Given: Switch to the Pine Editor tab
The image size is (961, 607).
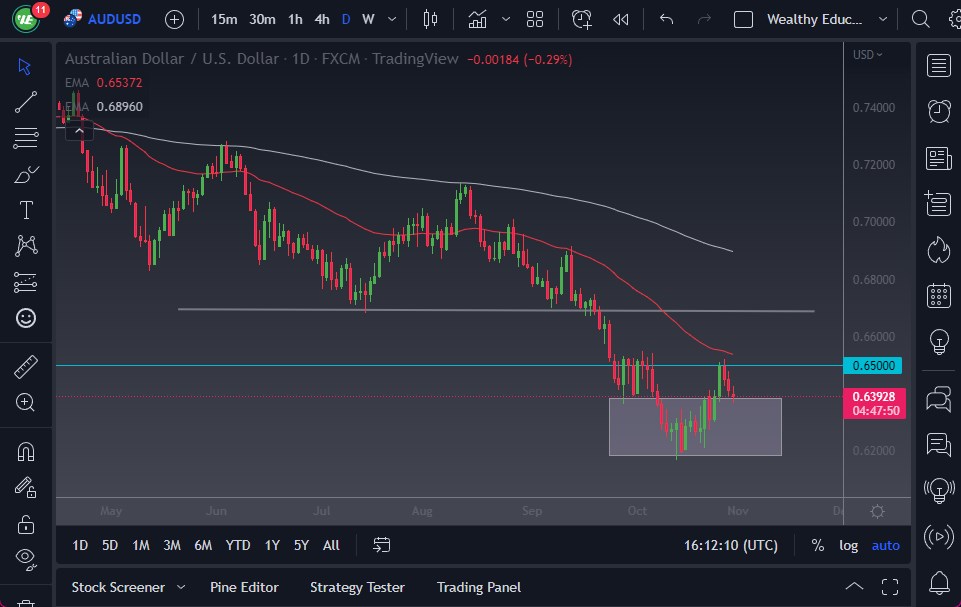Looking at the screenshot, I should [244, 587].
